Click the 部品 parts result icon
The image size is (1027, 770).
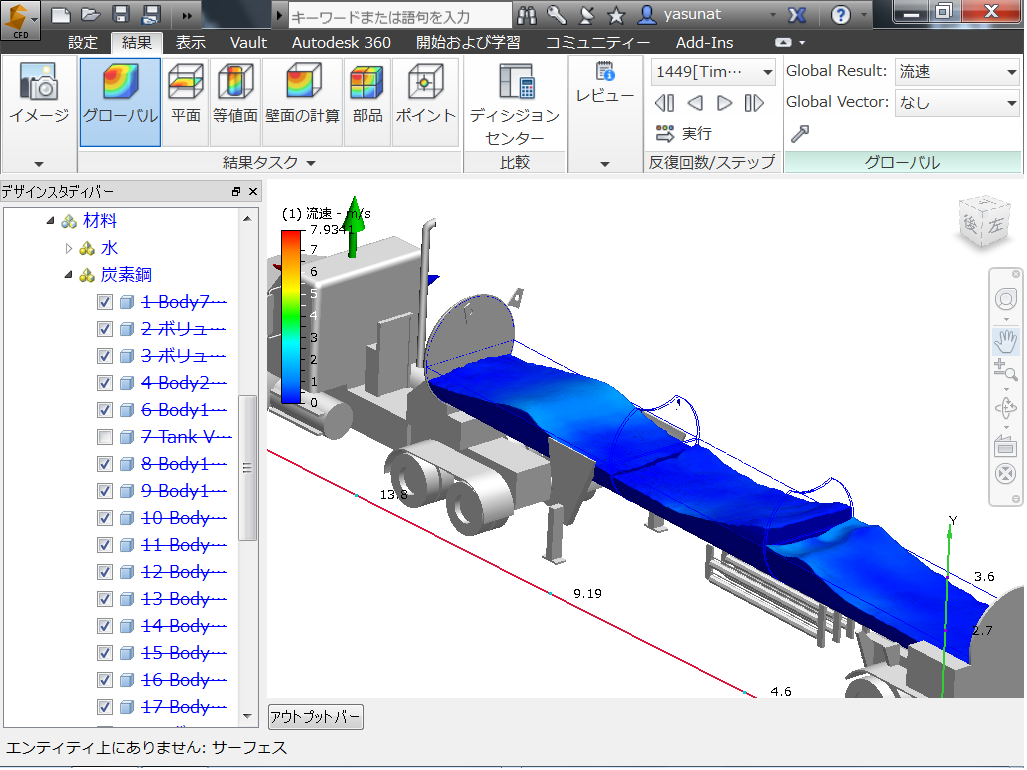[x=367, y=102]
